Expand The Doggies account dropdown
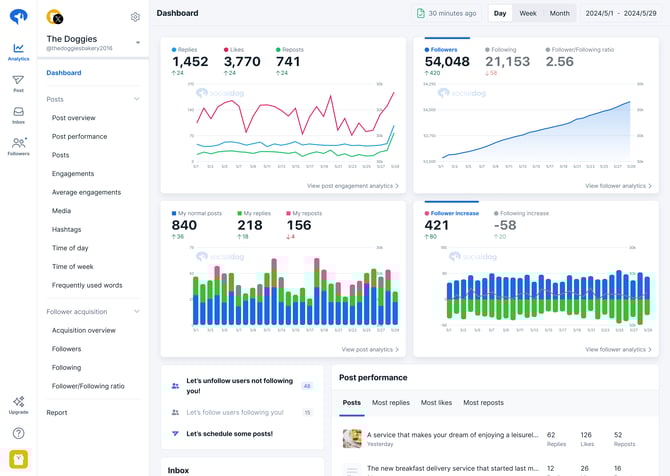The height and width of the screenshot is (476, 670). (138, 42)
